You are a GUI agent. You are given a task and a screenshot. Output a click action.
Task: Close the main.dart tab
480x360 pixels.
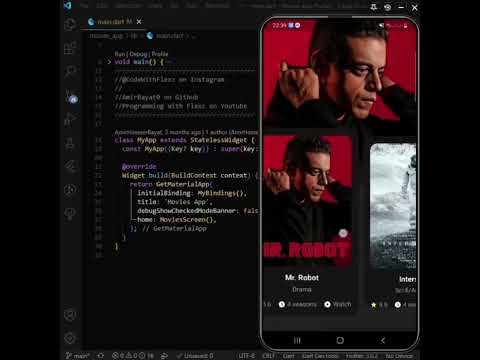(139, 22)
